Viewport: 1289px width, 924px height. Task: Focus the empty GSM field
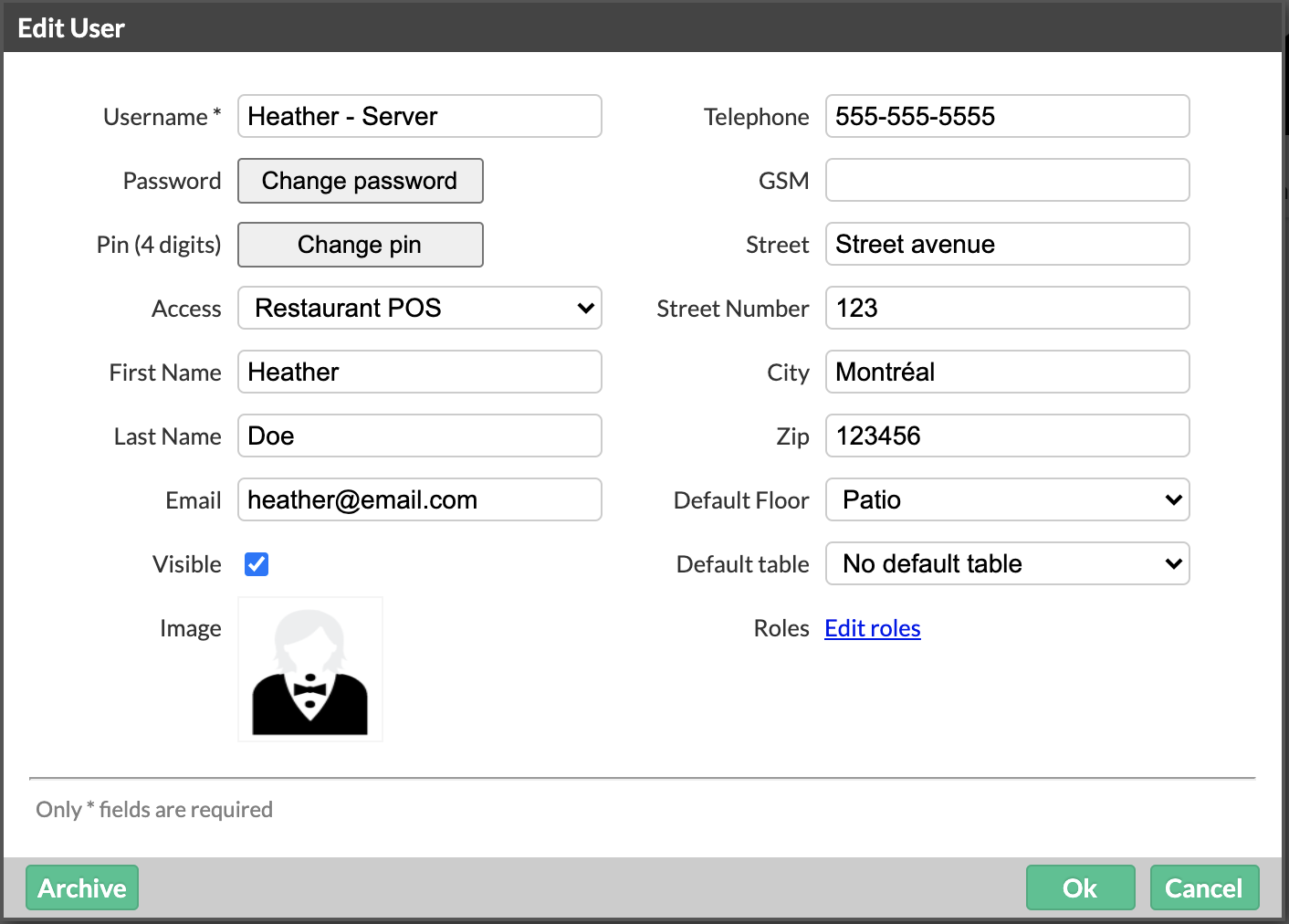[1008, 180]
